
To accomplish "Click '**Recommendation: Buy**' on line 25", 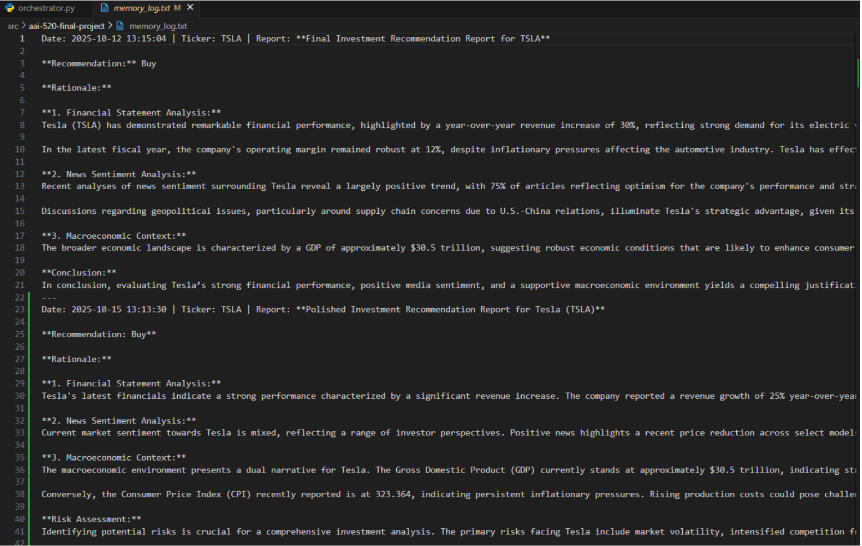I will tap(99, 334).
